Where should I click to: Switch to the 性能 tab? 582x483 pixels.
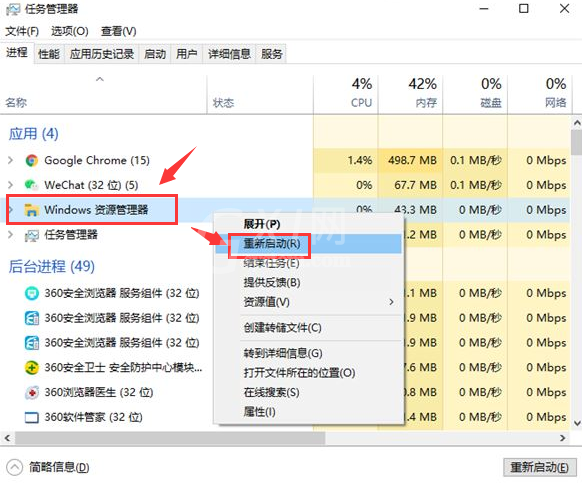[49, 54]
